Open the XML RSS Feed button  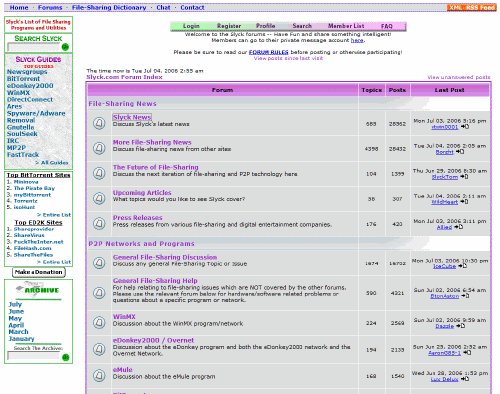pyautogui.click(x=472, y=7)
